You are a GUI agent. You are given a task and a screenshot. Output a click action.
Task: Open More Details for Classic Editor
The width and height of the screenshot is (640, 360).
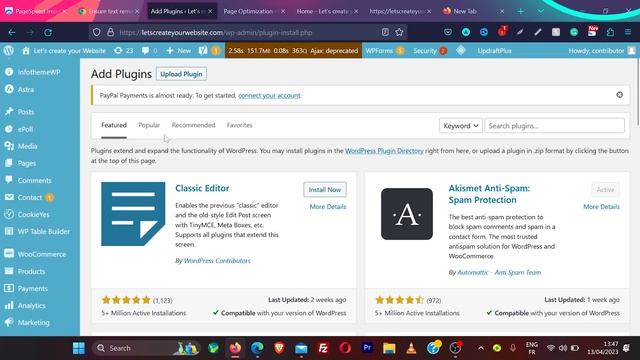click(328, 207)
